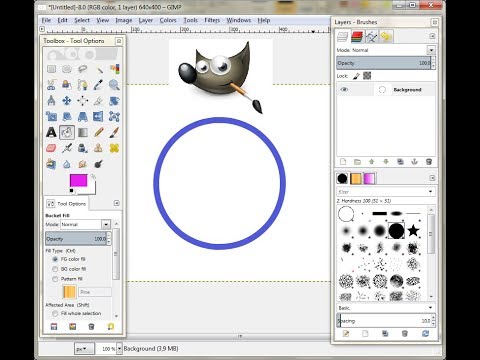
Task: Select the Zoom magnifier tool
Action: tap(114, 85)
